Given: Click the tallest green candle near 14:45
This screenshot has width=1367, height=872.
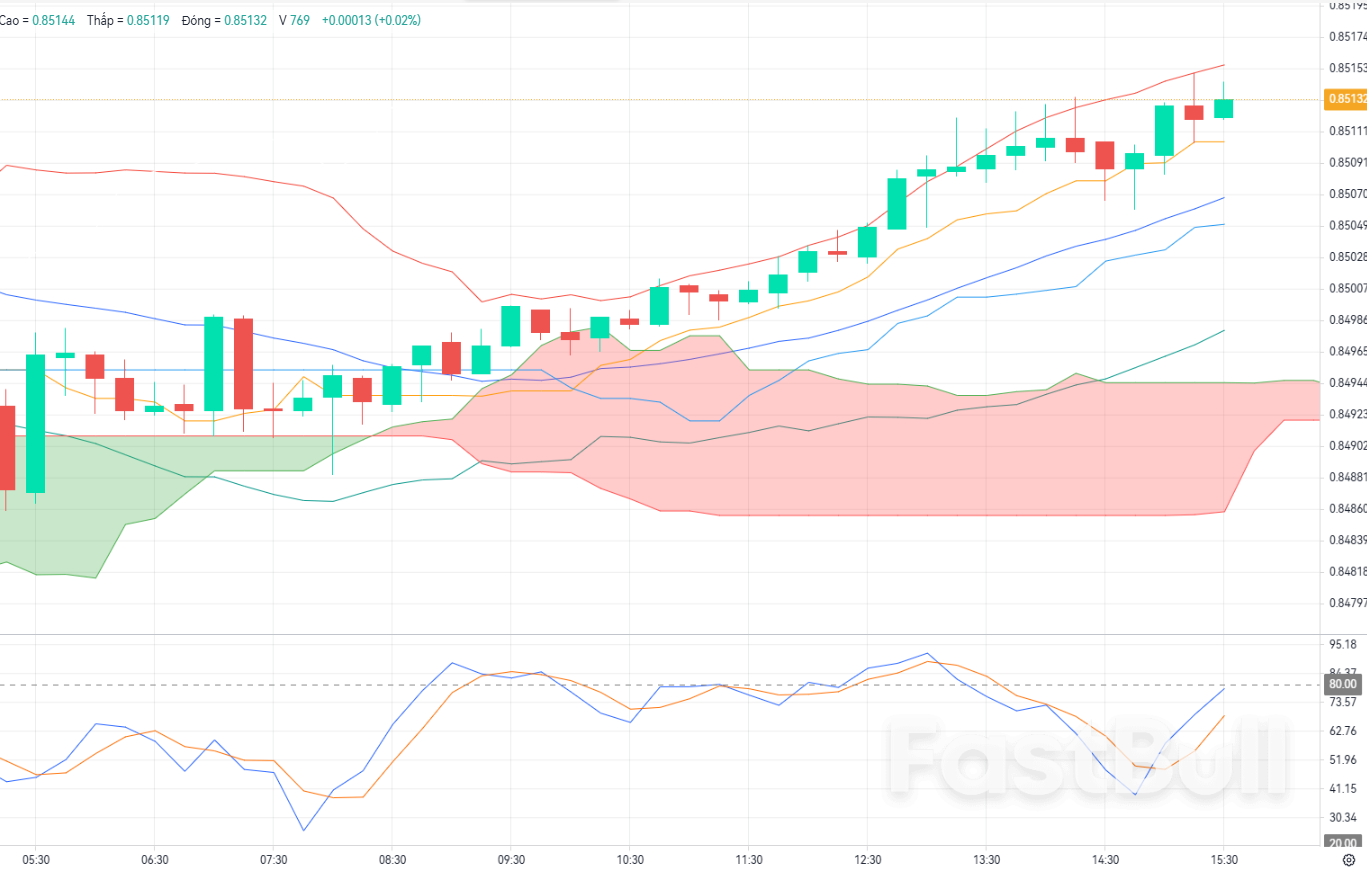Looking at the screenshot, I should coord(1164,130).
